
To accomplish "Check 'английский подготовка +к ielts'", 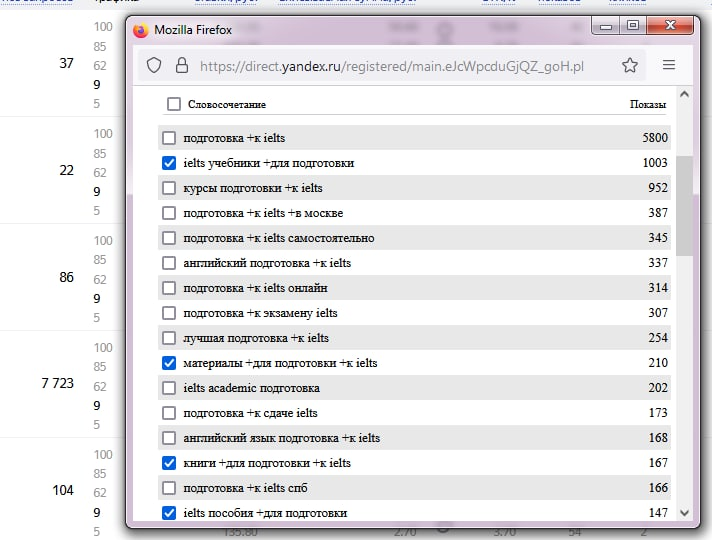I will (169, 263).
